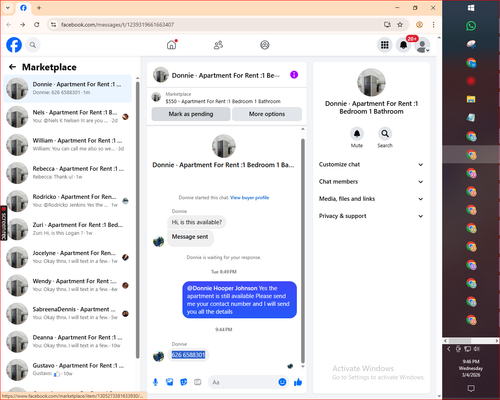
Task: Click the taskbar volume speaker icon
Action: click(477, 349)
